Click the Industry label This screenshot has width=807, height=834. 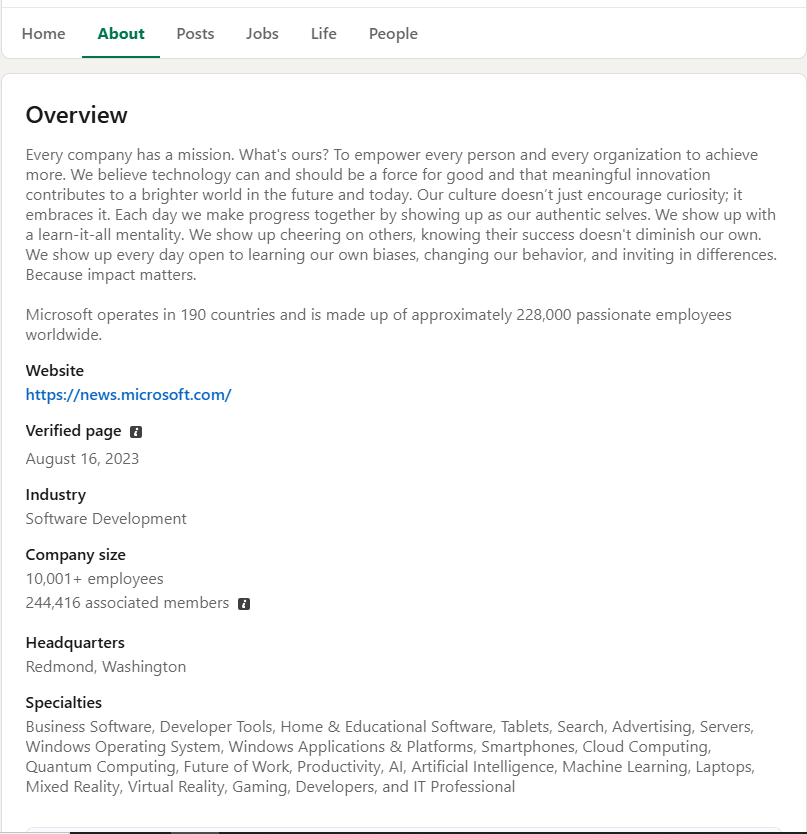[56, 495]
